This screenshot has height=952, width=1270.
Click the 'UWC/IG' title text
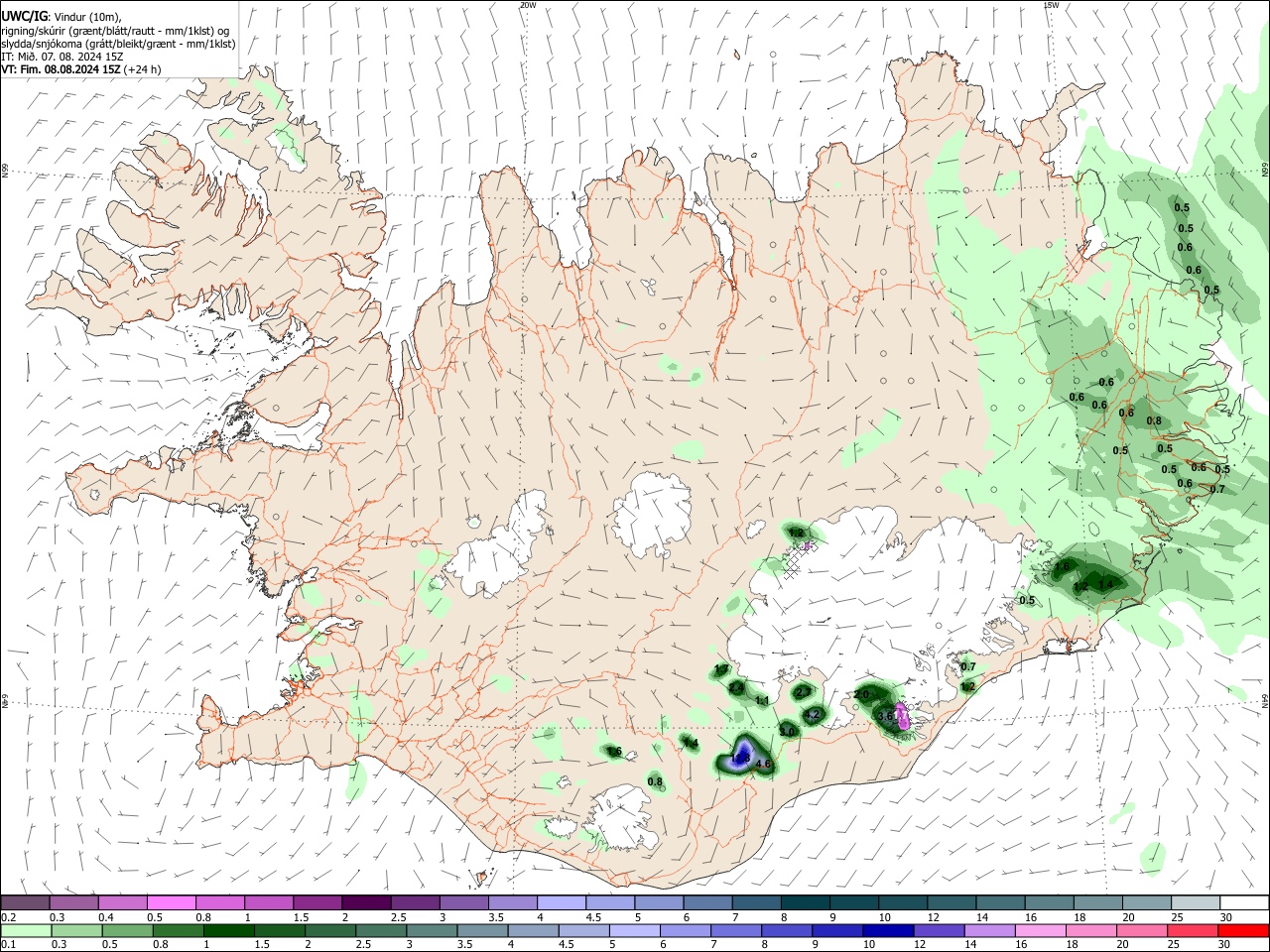pos(24,16)
